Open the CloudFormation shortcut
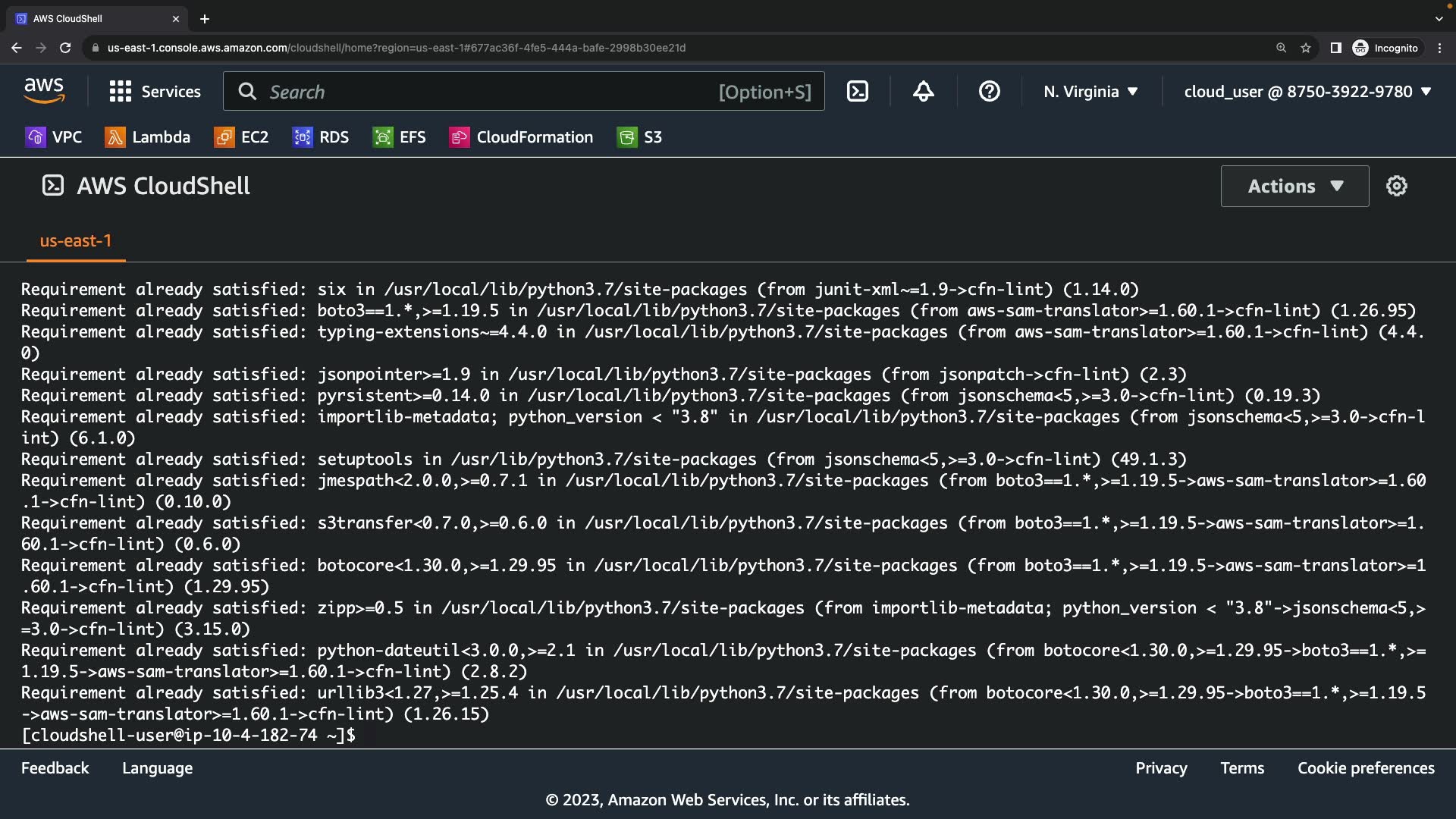Viewport: 1456px width, 819px height. [522, 137]
